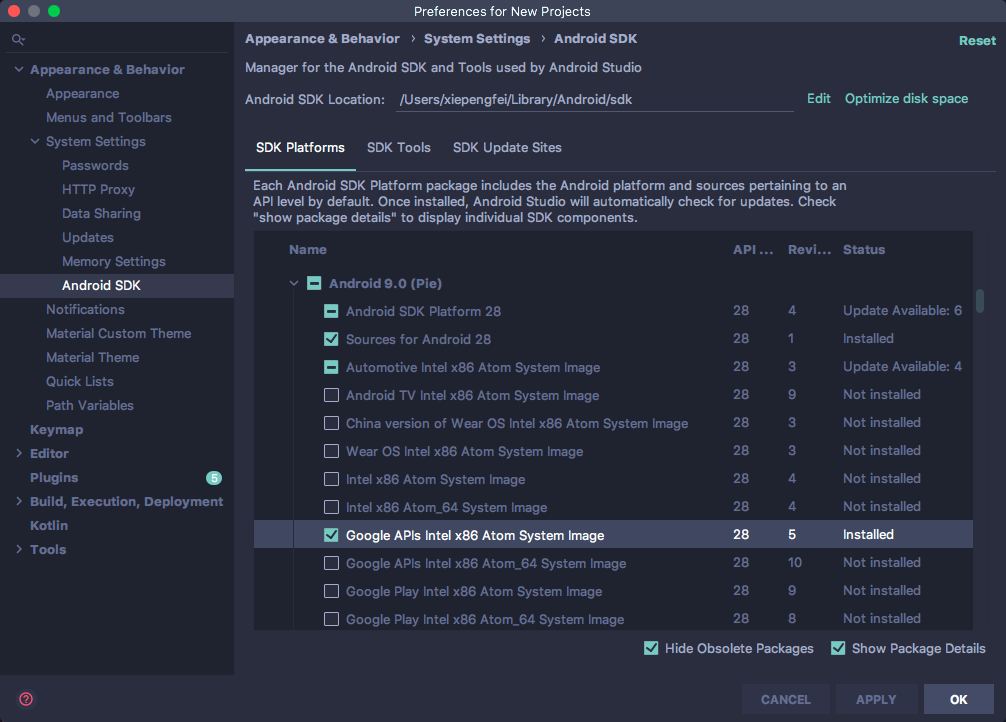The width and height of the screenshot is (1006, 722).
Task: Open Memory Settings page
Action: coord(114,262)
